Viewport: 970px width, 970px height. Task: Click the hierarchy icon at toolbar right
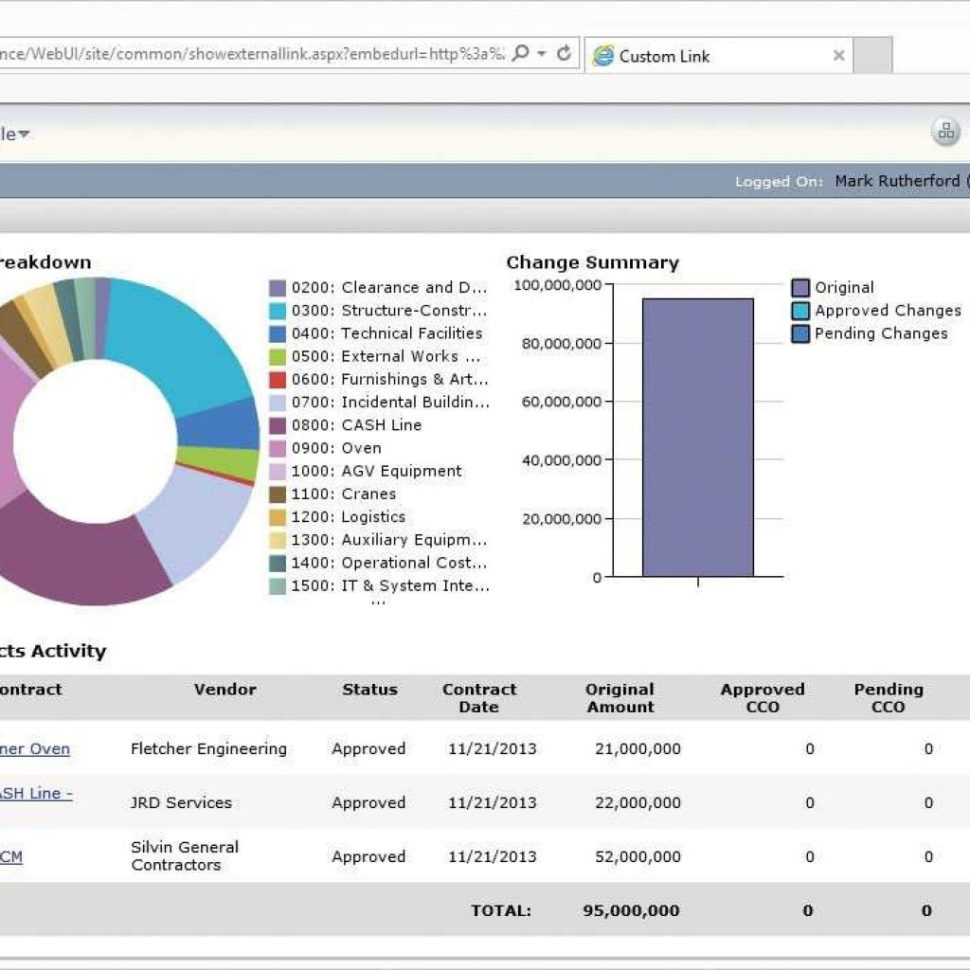click(945, 132)
